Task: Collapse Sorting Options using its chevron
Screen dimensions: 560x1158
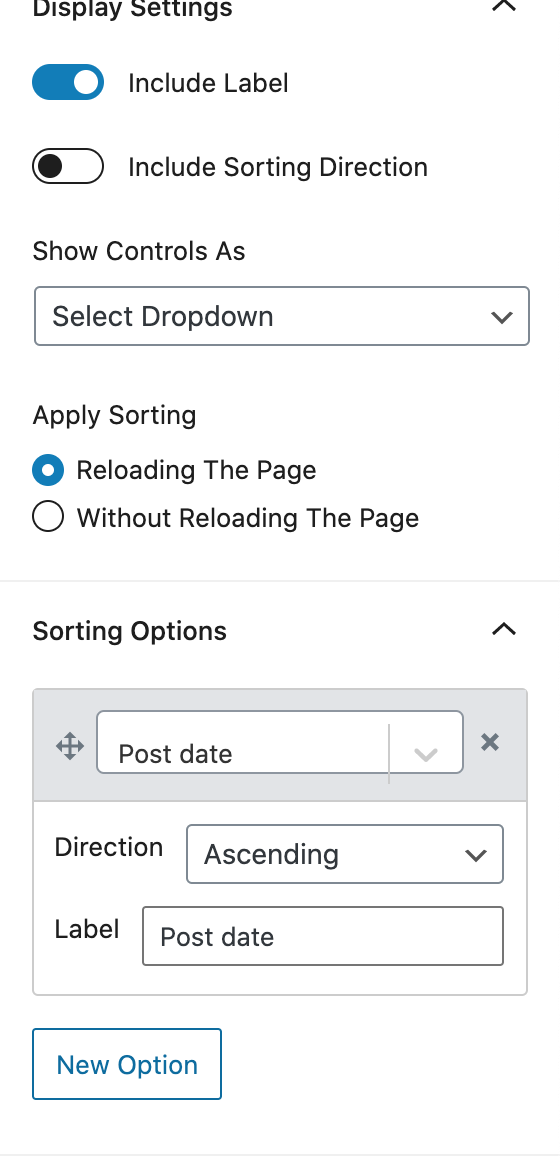Action: [504, 629]
